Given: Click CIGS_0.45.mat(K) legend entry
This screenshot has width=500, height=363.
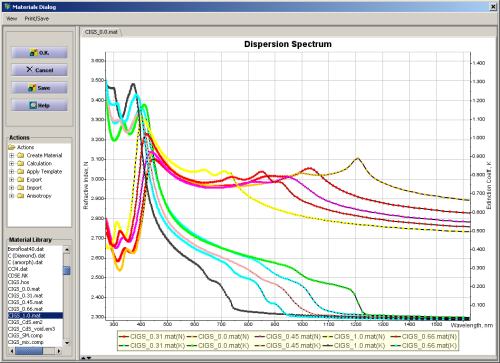Looking at the screenshot, I should 287,346.
